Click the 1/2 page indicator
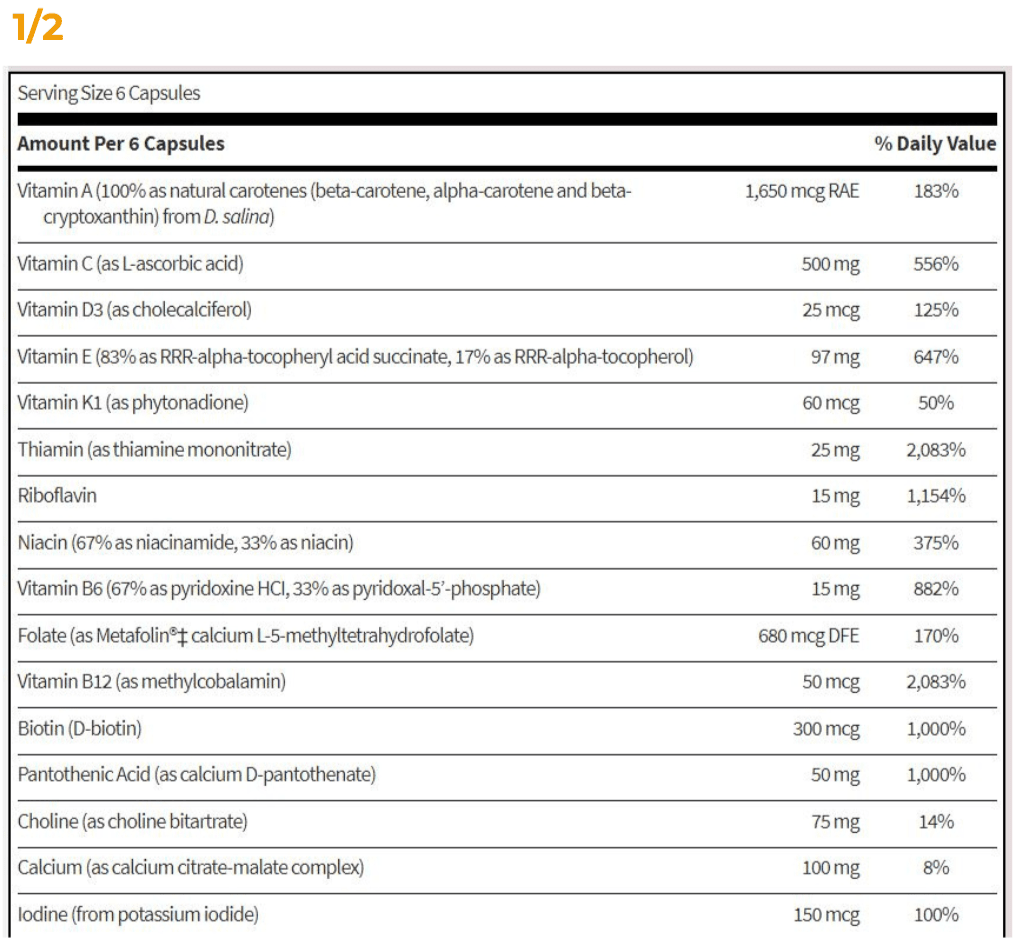This screenshot has width=1015, height=947. coord(39,27)
